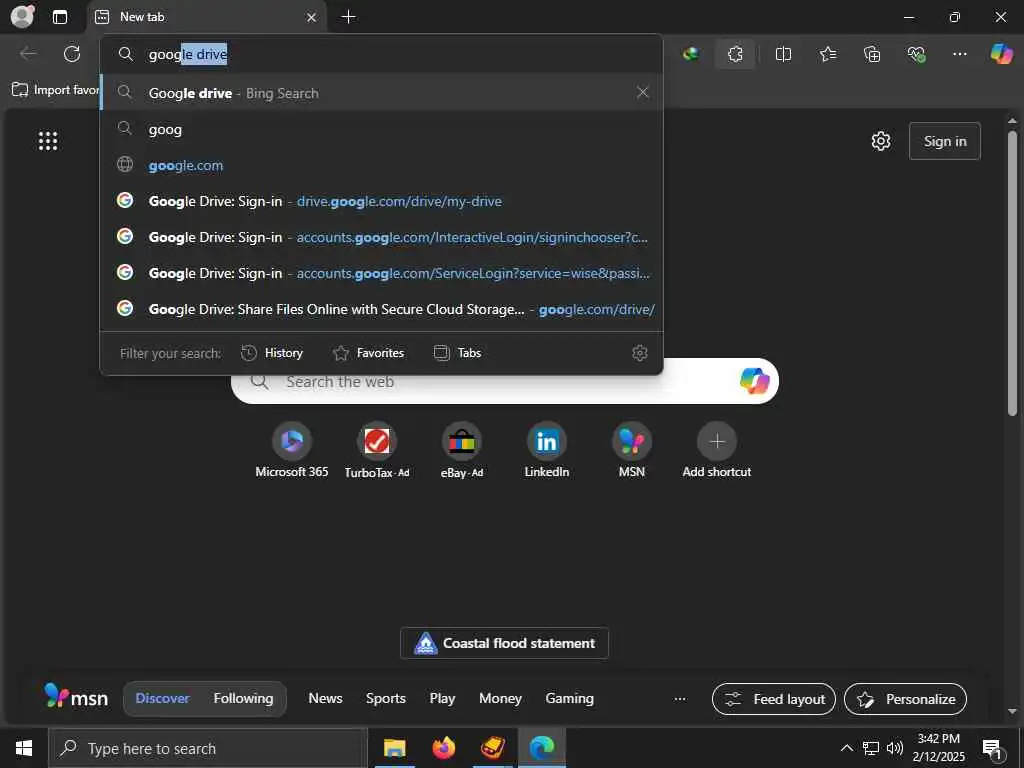Open the Sports feed category
The height and width of the screenshot is (768, 1024).
coord(385,698)
